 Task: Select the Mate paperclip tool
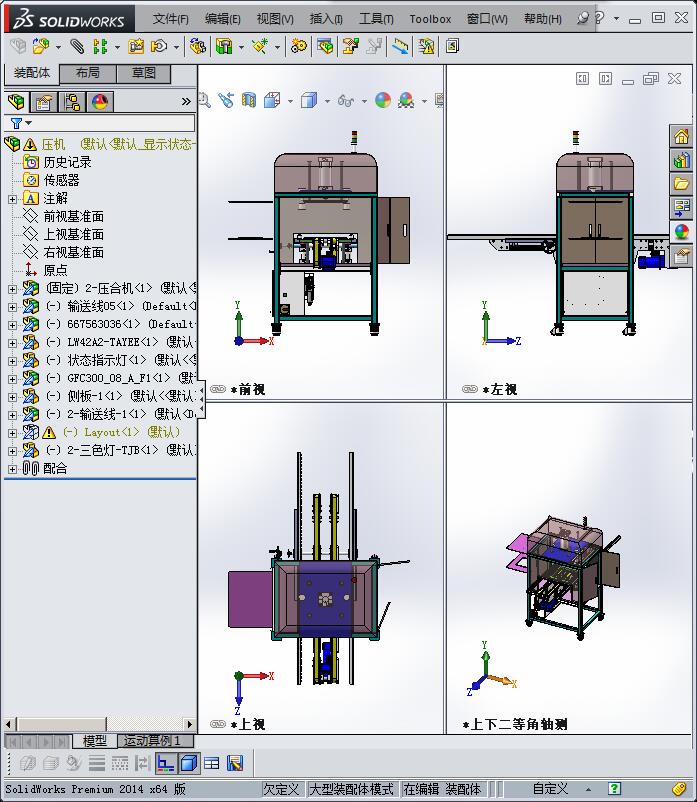77,47
